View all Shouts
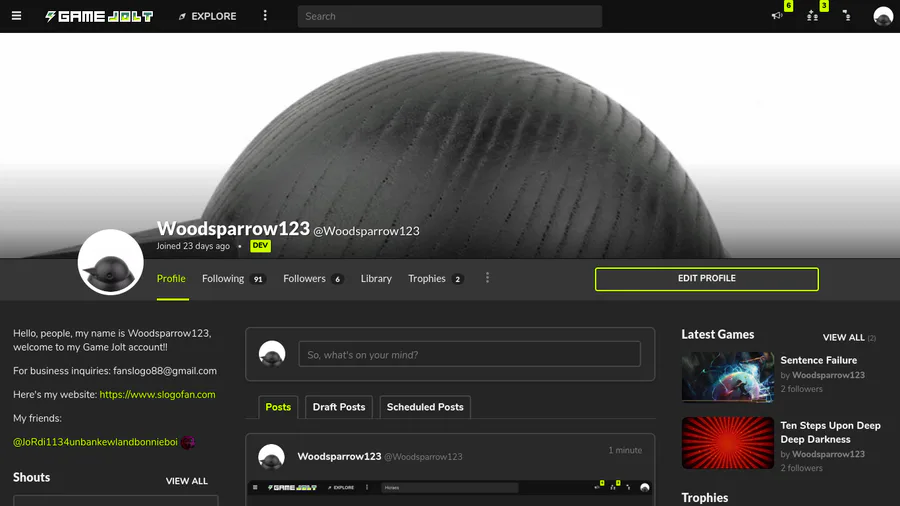 (187, 481)
